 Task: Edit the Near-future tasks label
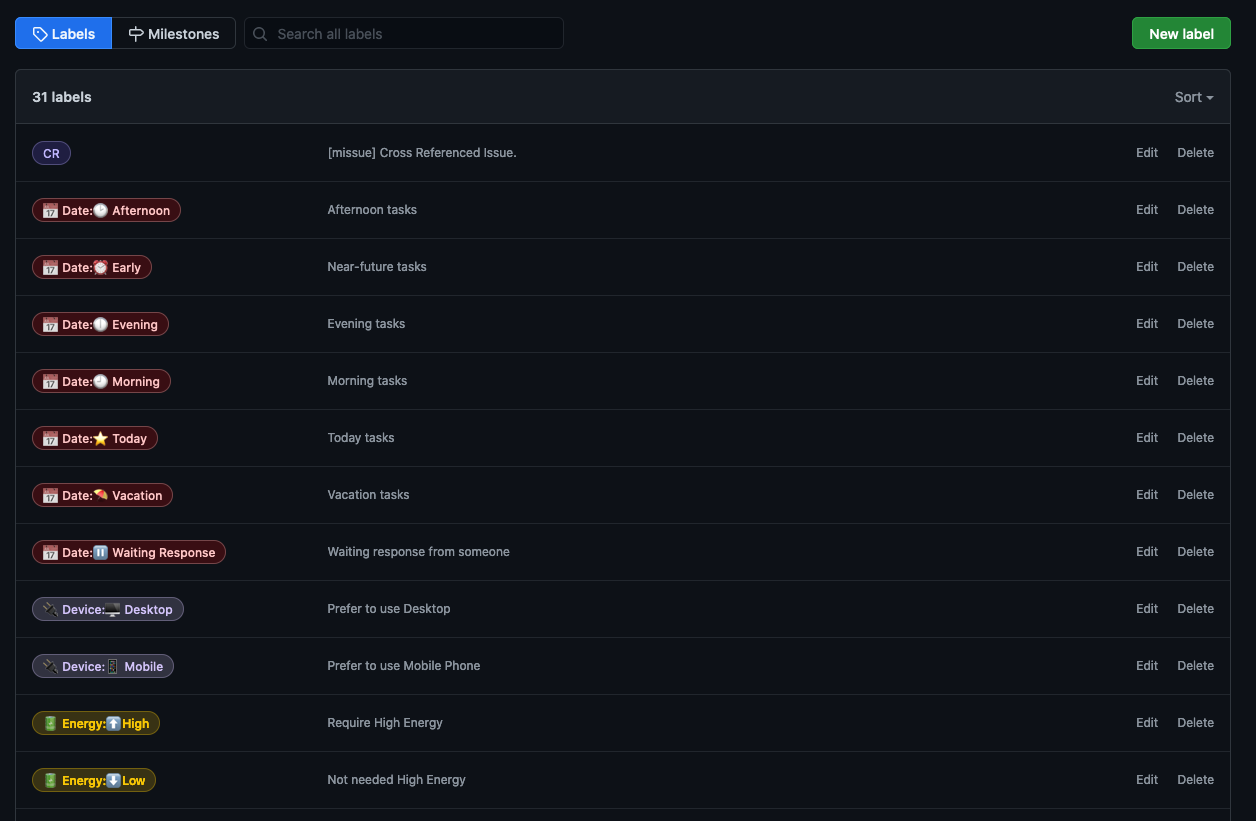pyautogui.click(x=1147, y=267)
